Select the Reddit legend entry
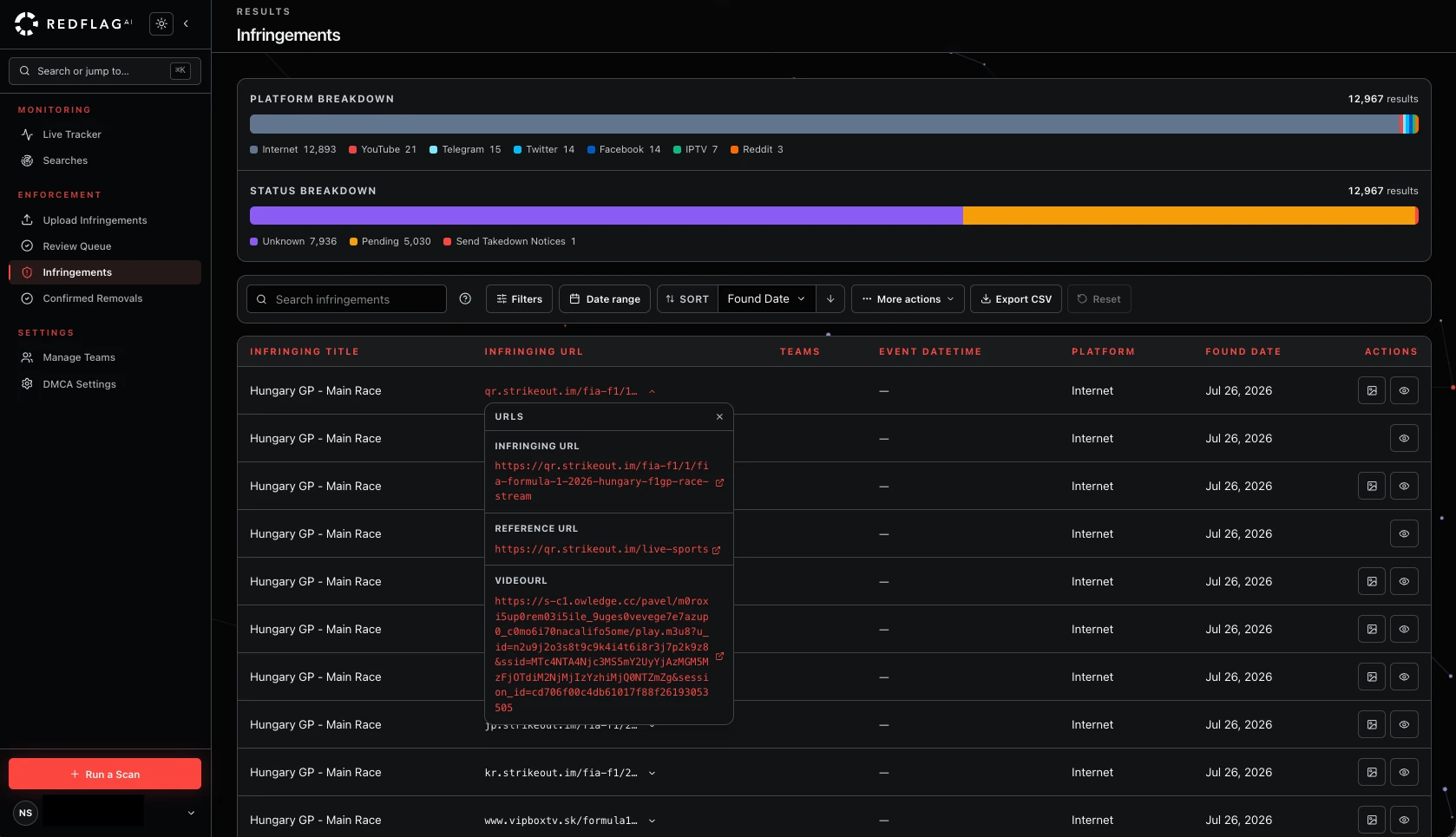This screenshot has width=1456, height=837. 757,150
